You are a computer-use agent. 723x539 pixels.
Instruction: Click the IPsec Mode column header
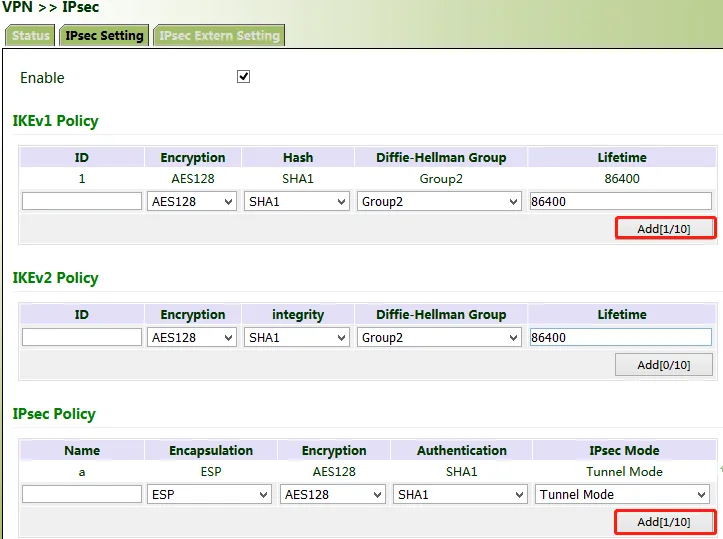pos(624,450)
